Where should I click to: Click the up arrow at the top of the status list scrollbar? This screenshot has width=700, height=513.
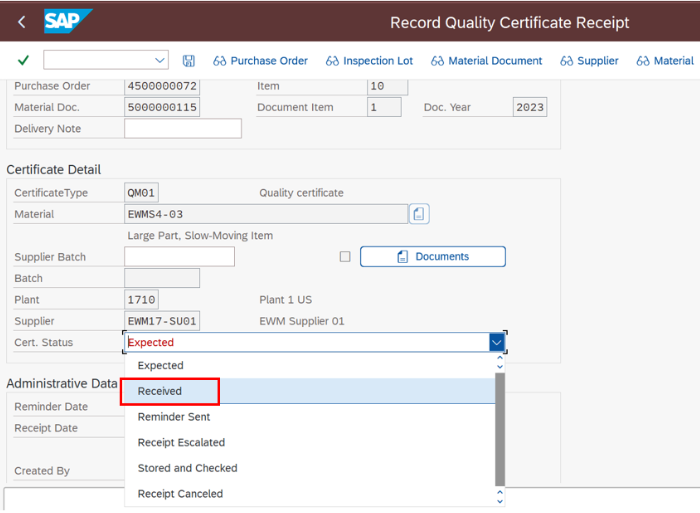coord(500,358)
